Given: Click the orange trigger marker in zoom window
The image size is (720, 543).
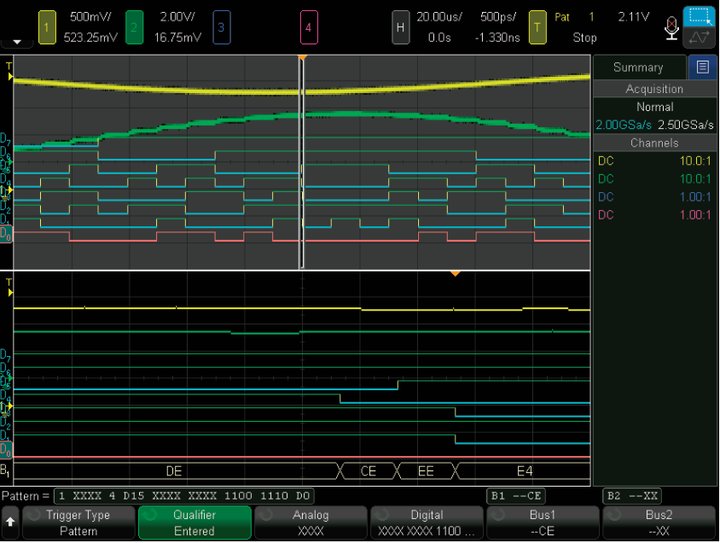Looking at the screenshot, I should (455, 274).
